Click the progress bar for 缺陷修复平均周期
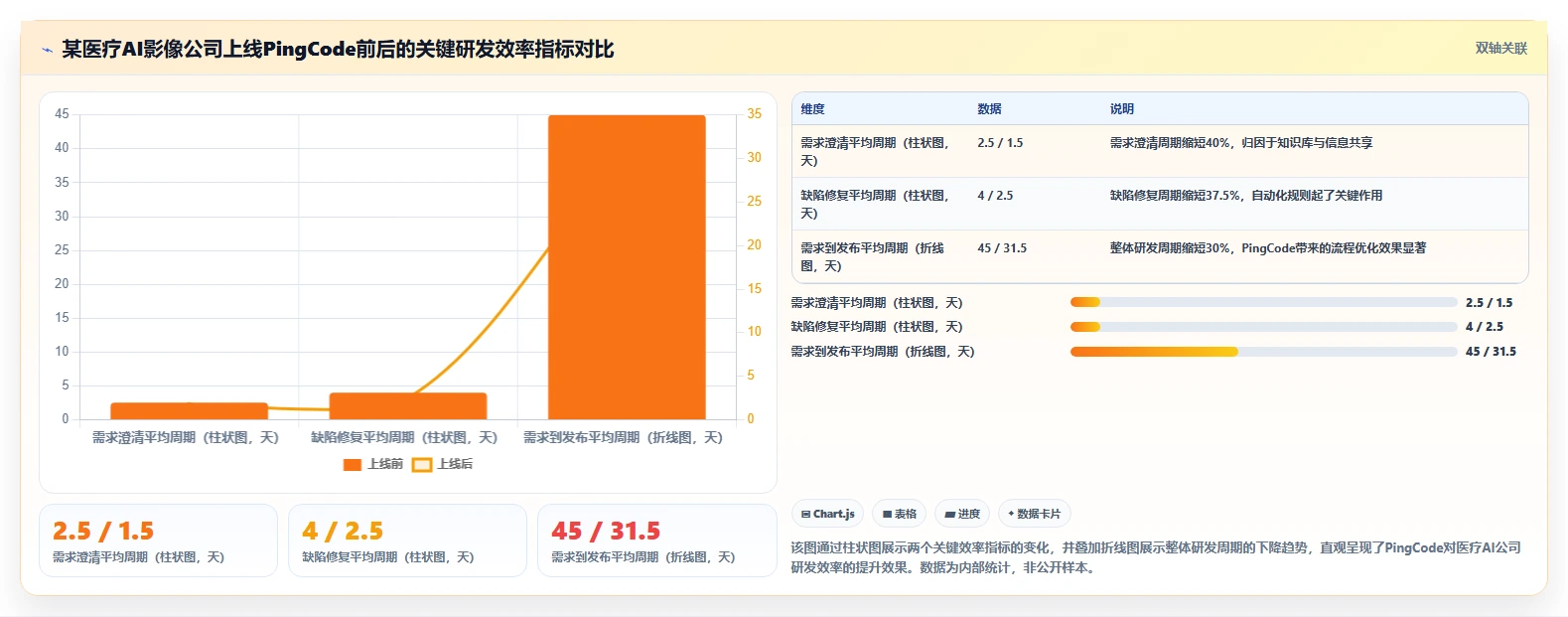This screenshot has height=617, width=1568. tap(1263, 327)
